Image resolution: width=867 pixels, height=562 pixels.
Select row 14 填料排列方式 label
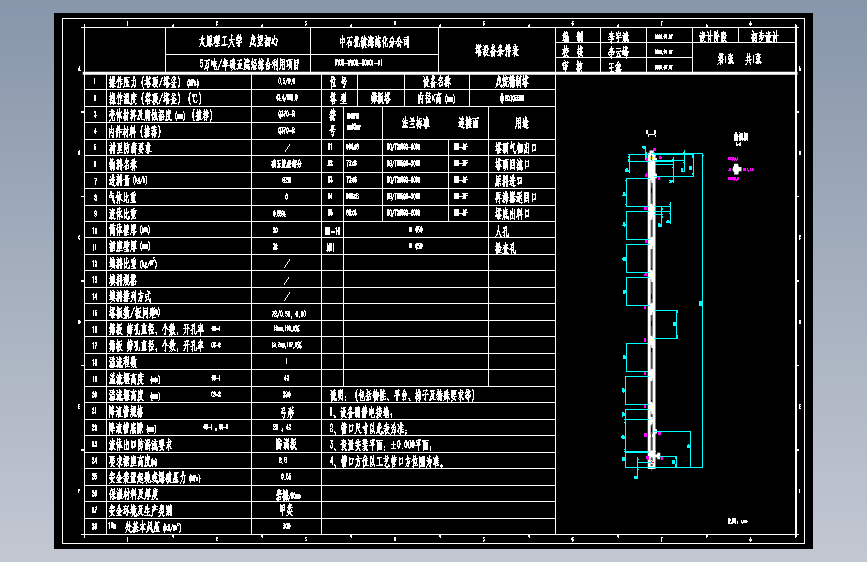pyautogui.click(x=130, y=296)
